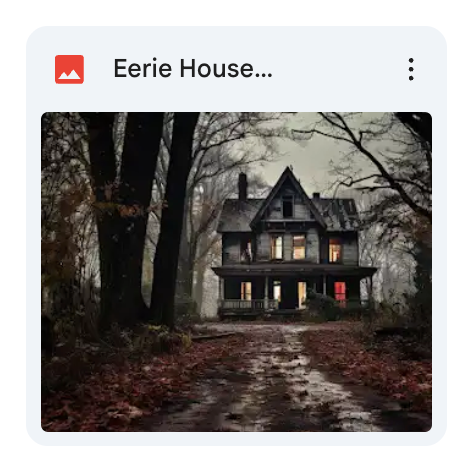Click the vertical ellipsis on the card
This screenshot has width=464, height=468.
[x=411, y=69]
